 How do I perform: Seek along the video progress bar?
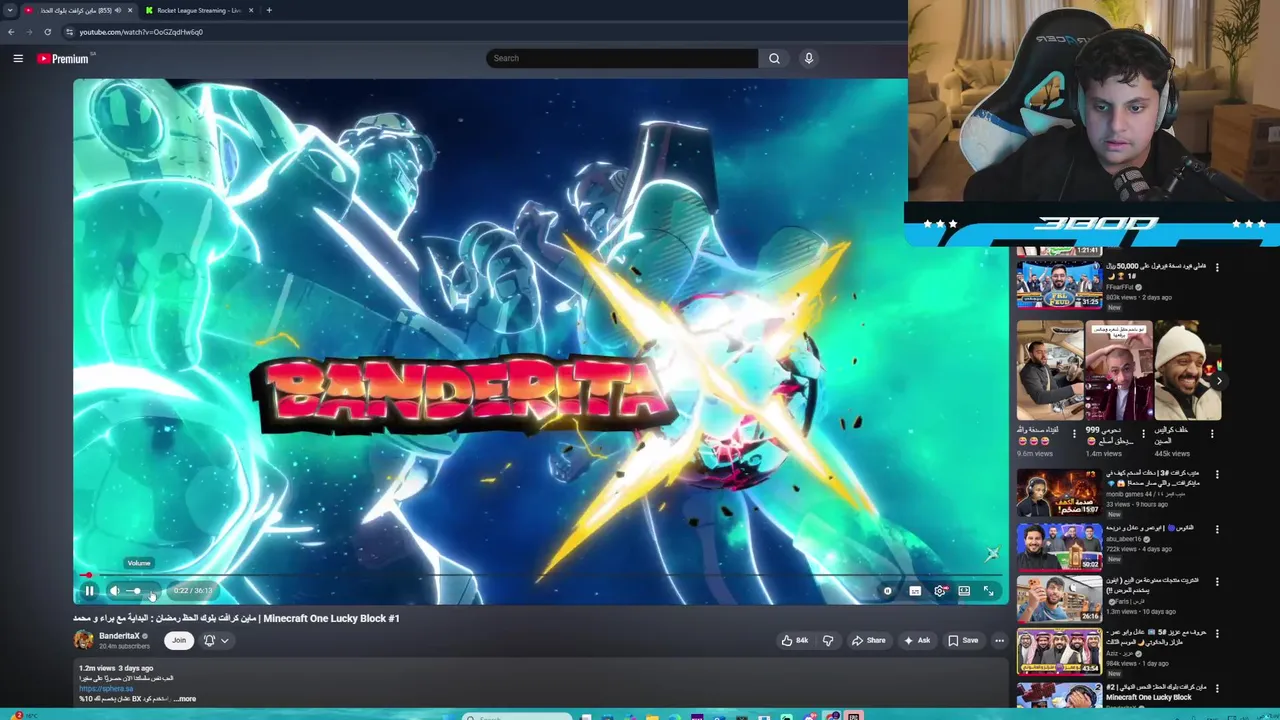pyautogui.click(x=540, y=576)
